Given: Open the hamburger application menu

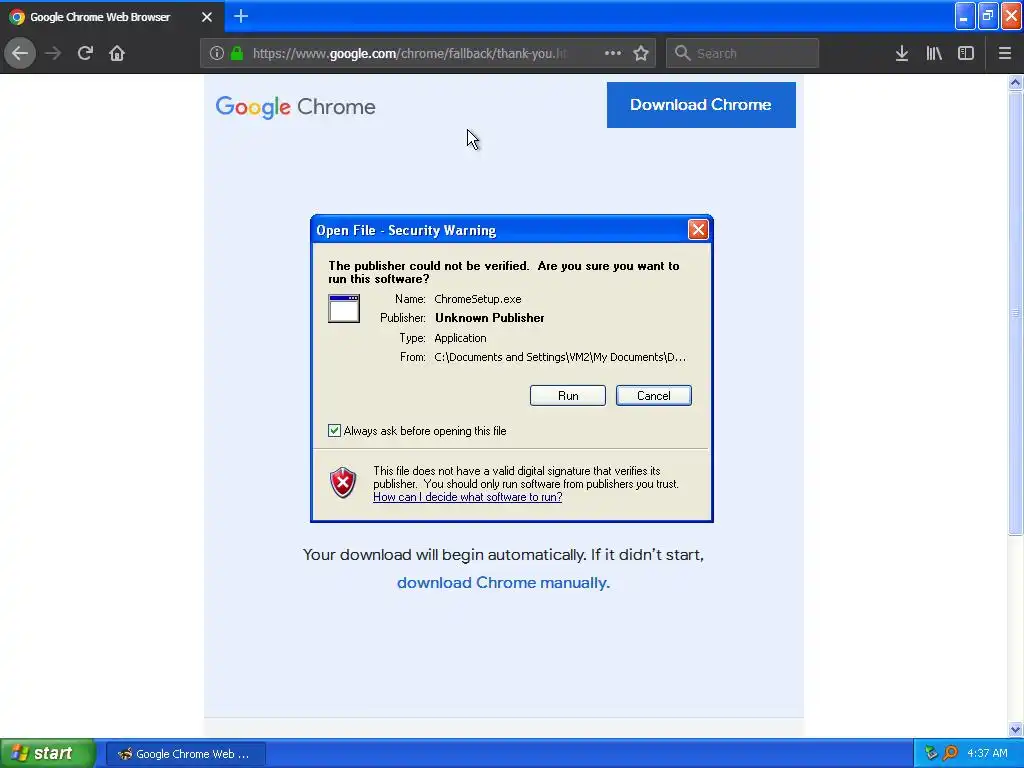Looking at the screenshot, I should click(1004, 53).
